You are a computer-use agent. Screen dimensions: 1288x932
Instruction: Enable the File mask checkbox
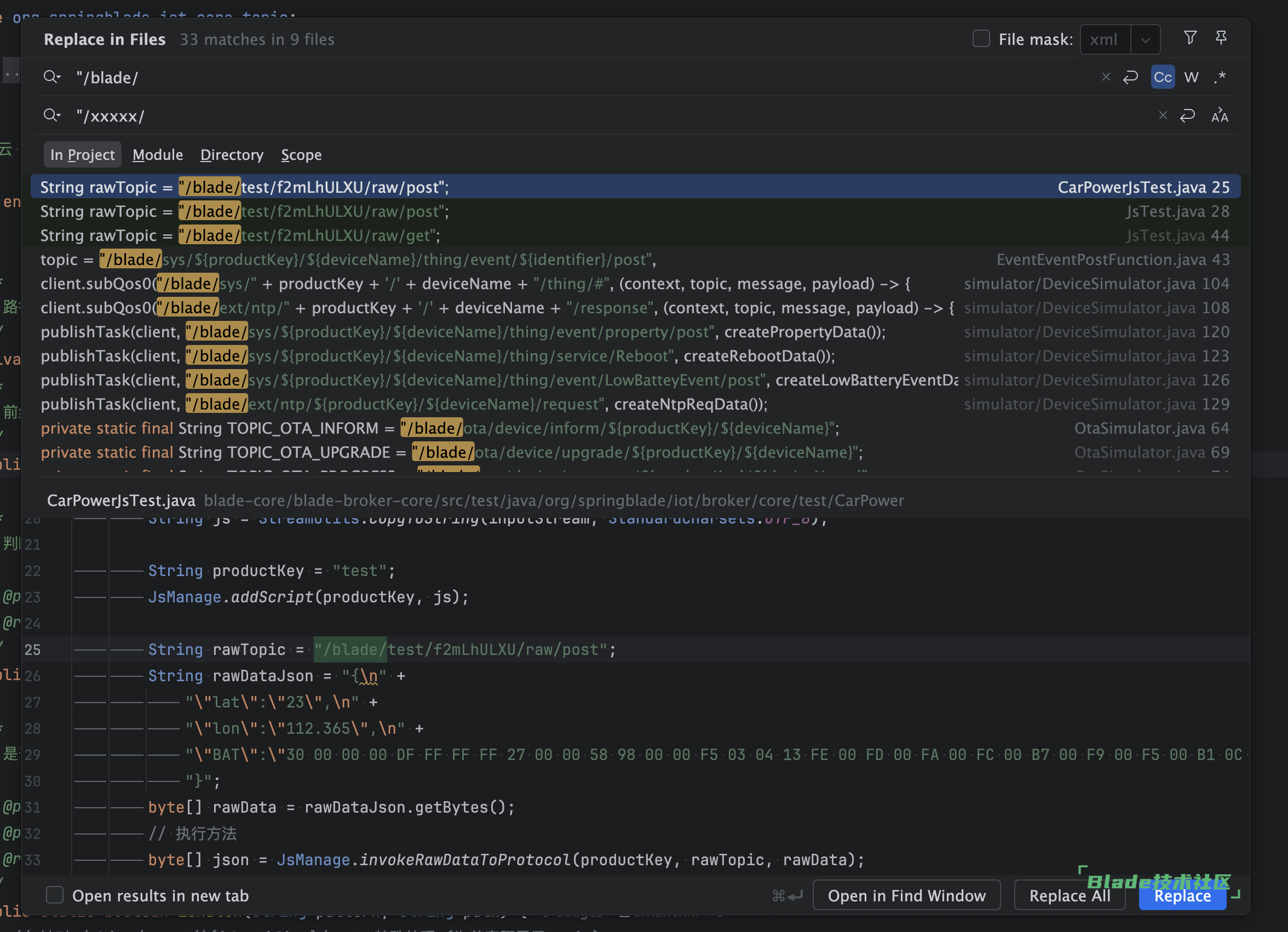tap(981, 39)
